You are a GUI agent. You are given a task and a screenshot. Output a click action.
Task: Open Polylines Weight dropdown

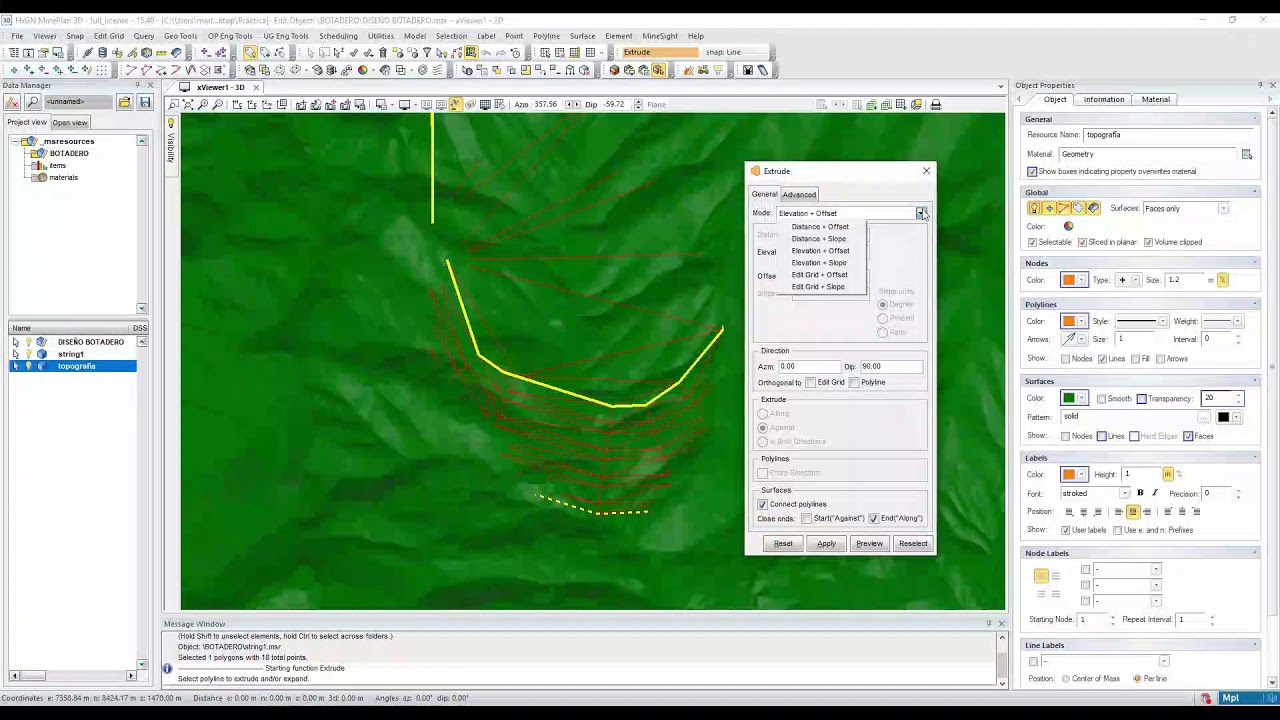pyautogui.click(x=1237, y=321)
